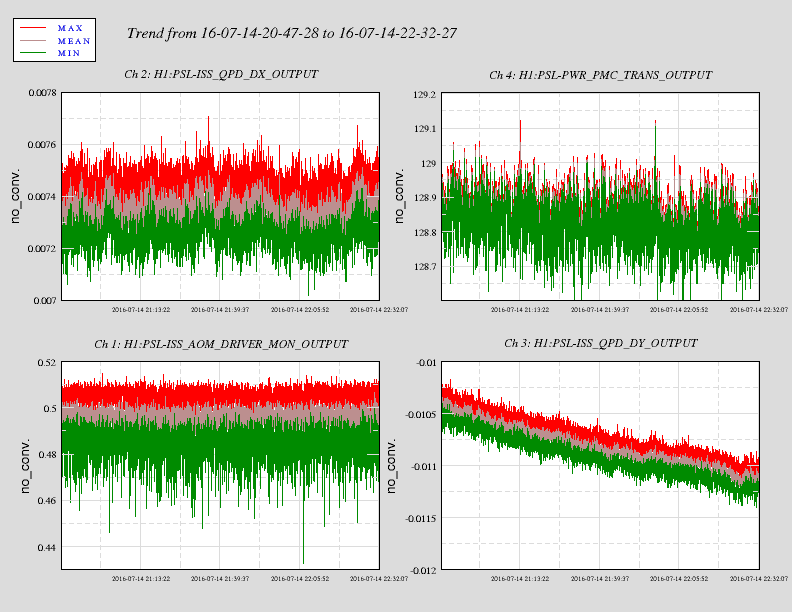Click the 128.7 axis value in Ch 4
Image resolution: width=792 pixels, height=612 pixels.
(424, 267)
